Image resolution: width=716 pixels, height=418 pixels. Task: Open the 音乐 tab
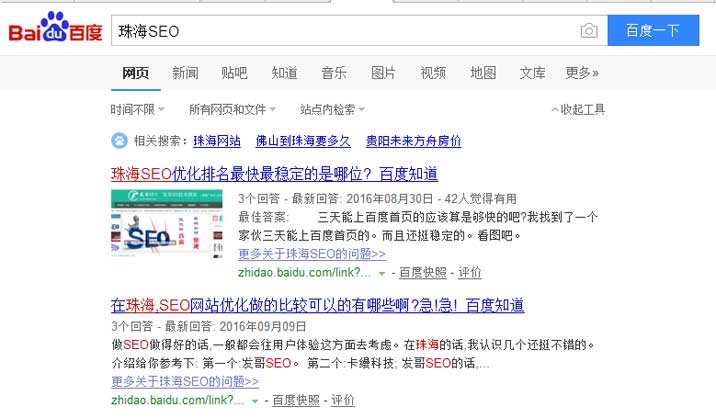(x=334, y=73)
